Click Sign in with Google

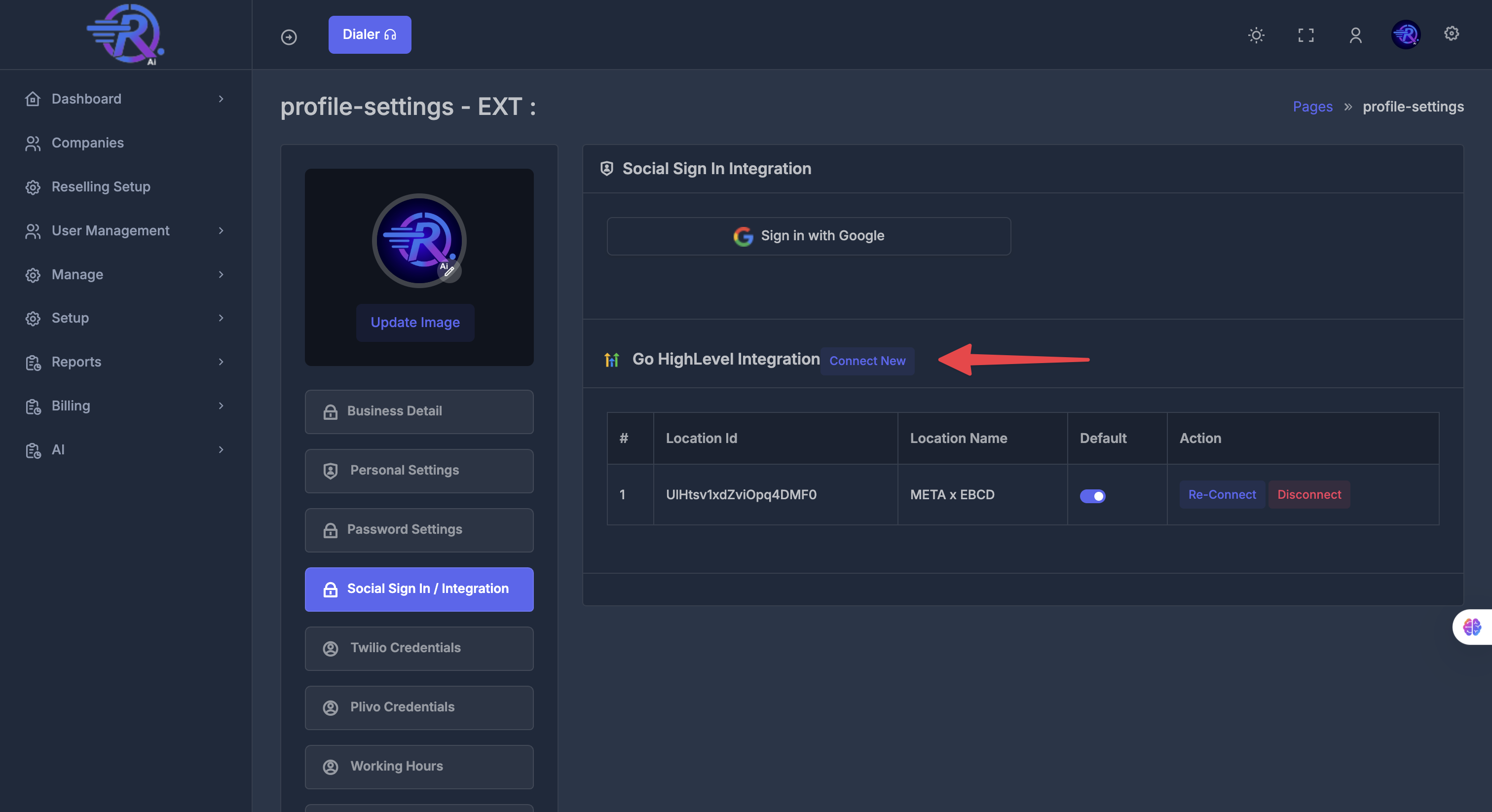pyautogui.click(x=809, y=236)
